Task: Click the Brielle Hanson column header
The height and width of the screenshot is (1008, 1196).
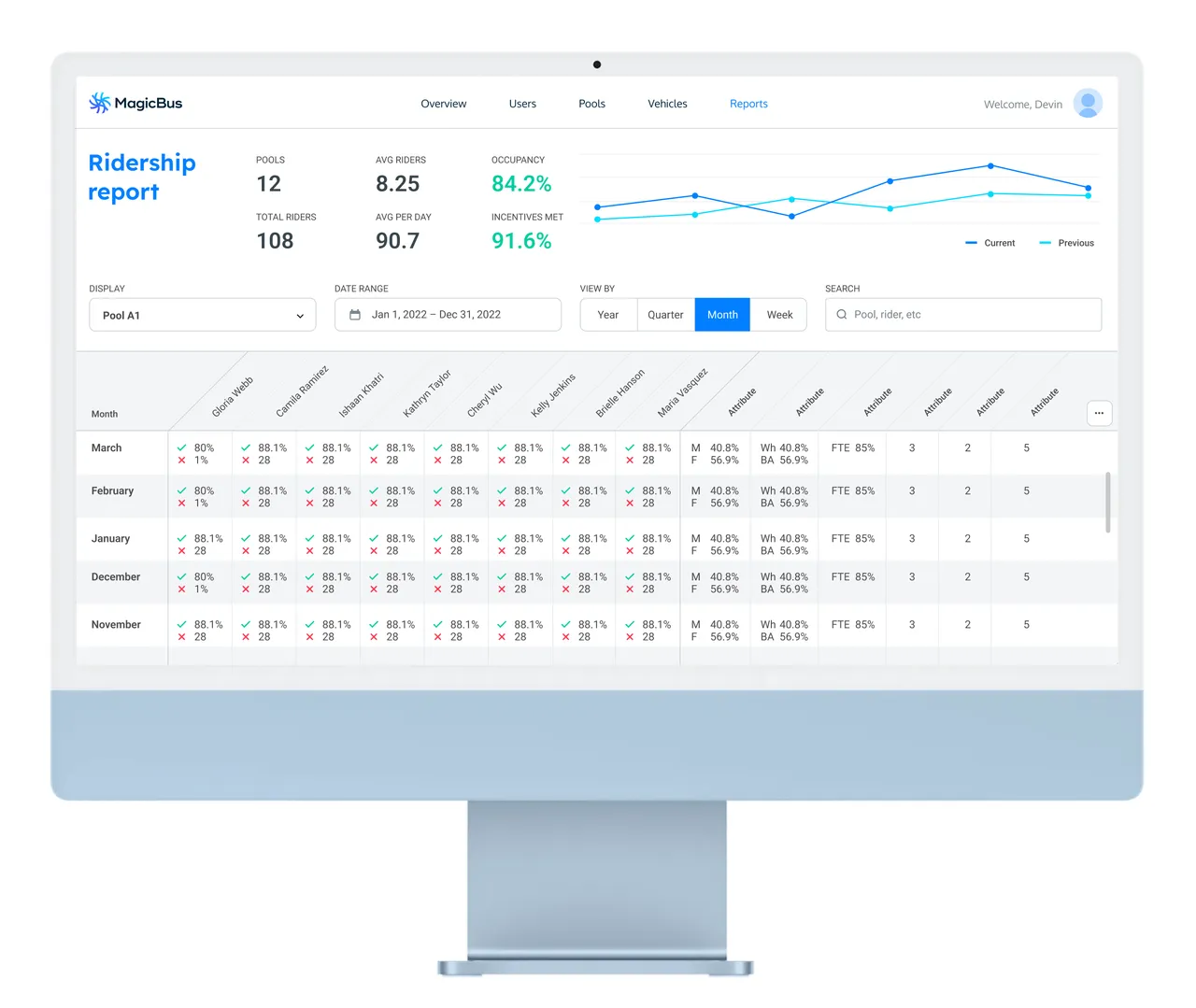Action: pos(619,393)
